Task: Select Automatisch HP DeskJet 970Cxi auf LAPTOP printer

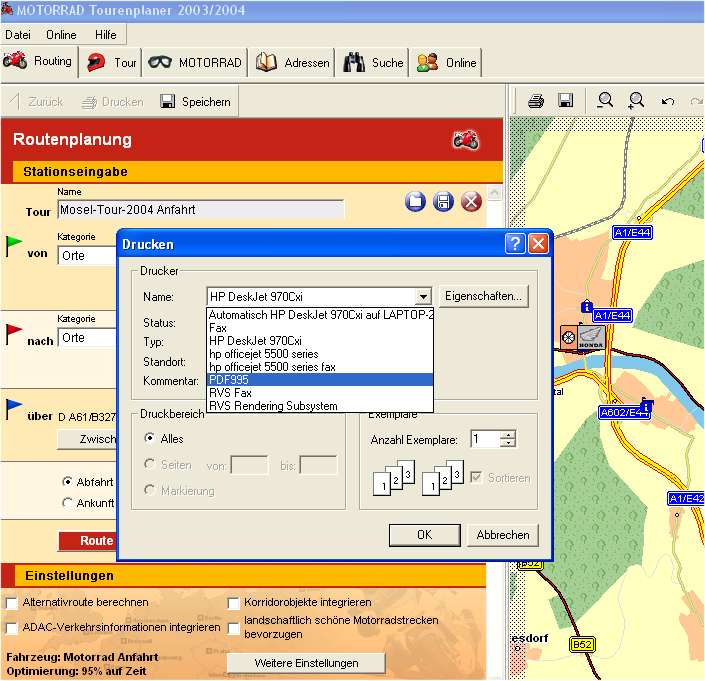Action: click(320, 315)
